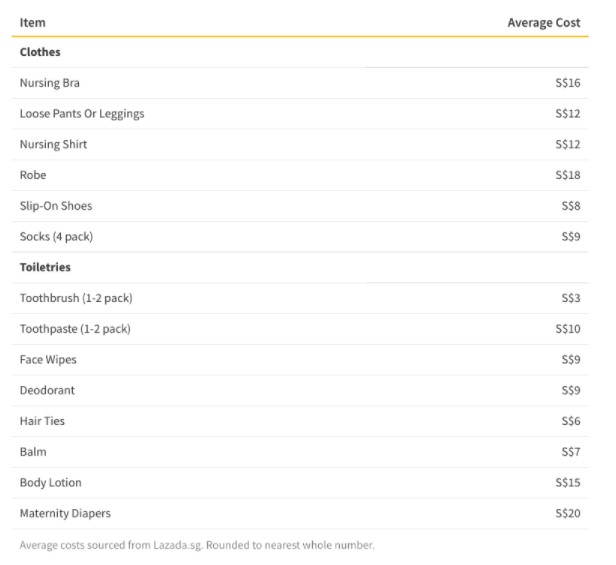The height and width of the screenshot is (565, 616).
Task: Select the Body Lotion item
Action: (x=50, y=483)
